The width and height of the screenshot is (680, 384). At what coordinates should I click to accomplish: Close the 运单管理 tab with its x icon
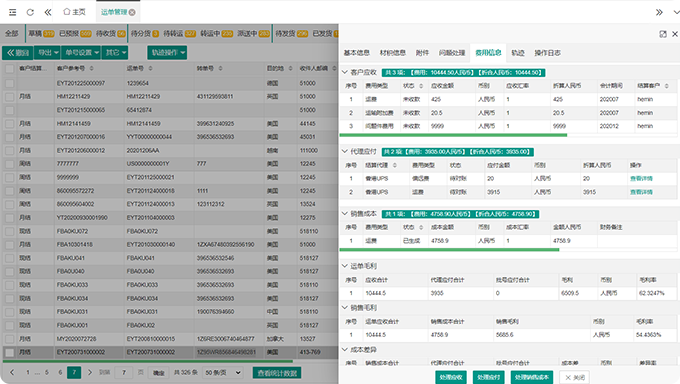pyautogui.click(x=132, y=12)
